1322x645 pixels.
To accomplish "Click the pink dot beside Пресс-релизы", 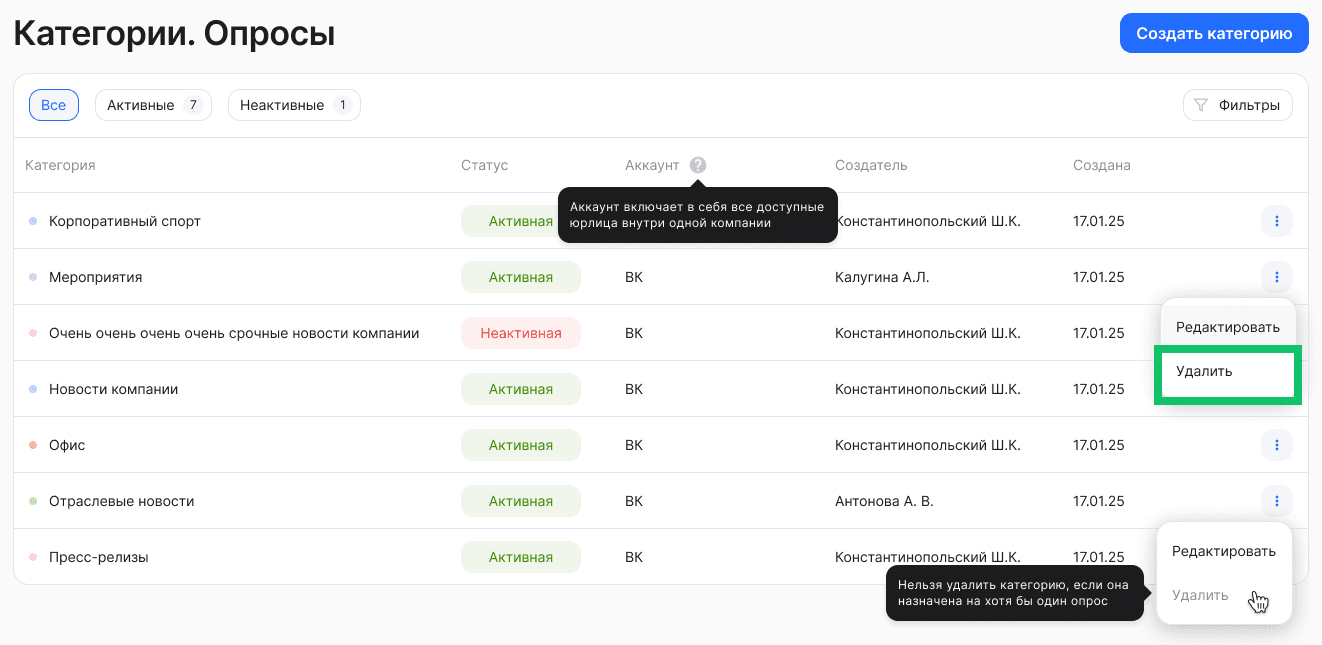I will click(33, 557).
